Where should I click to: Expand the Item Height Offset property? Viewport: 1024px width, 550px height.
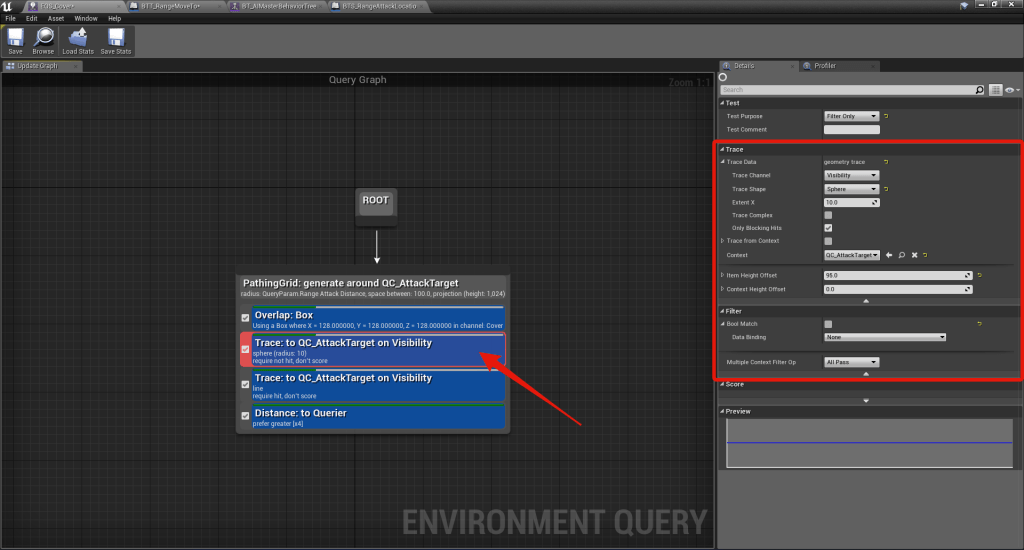pyautogui.click(x=723, y=275)
